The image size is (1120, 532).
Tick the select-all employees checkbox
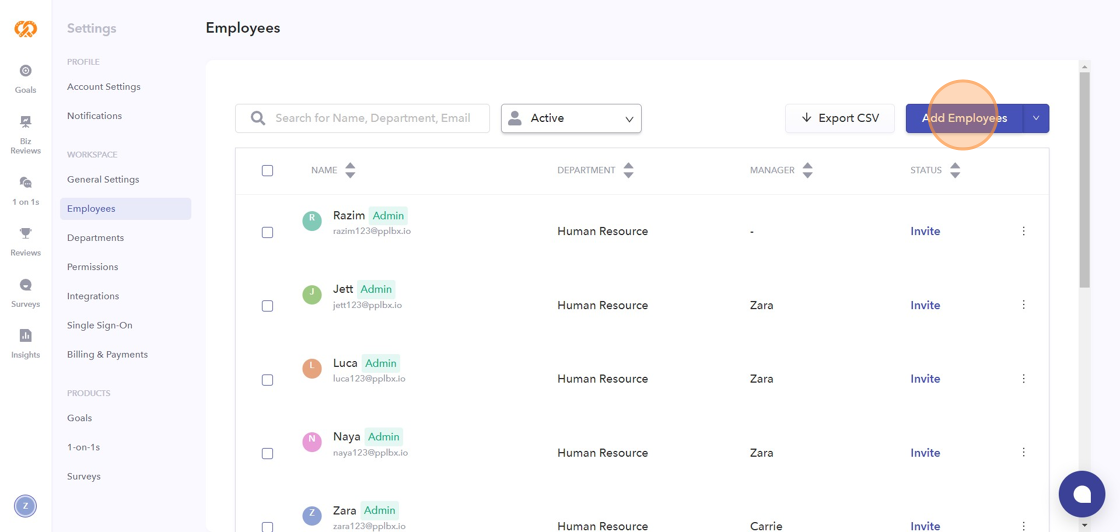click(x=267, y=170)
